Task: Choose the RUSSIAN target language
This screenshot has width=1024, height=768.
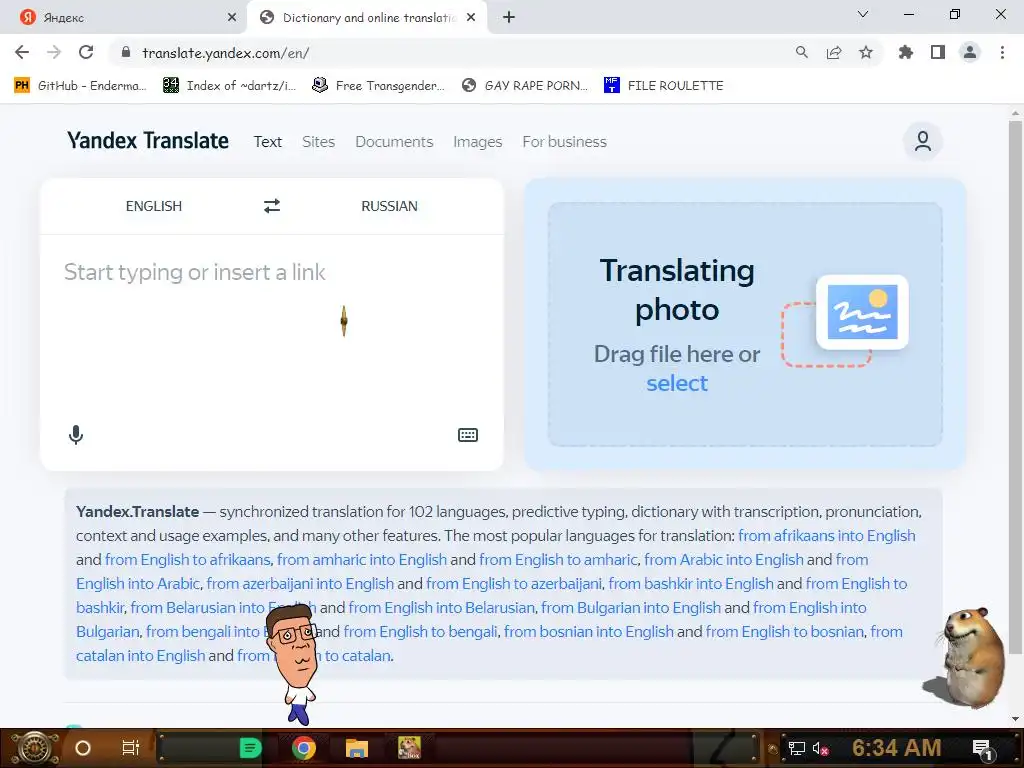Action: 389,206
